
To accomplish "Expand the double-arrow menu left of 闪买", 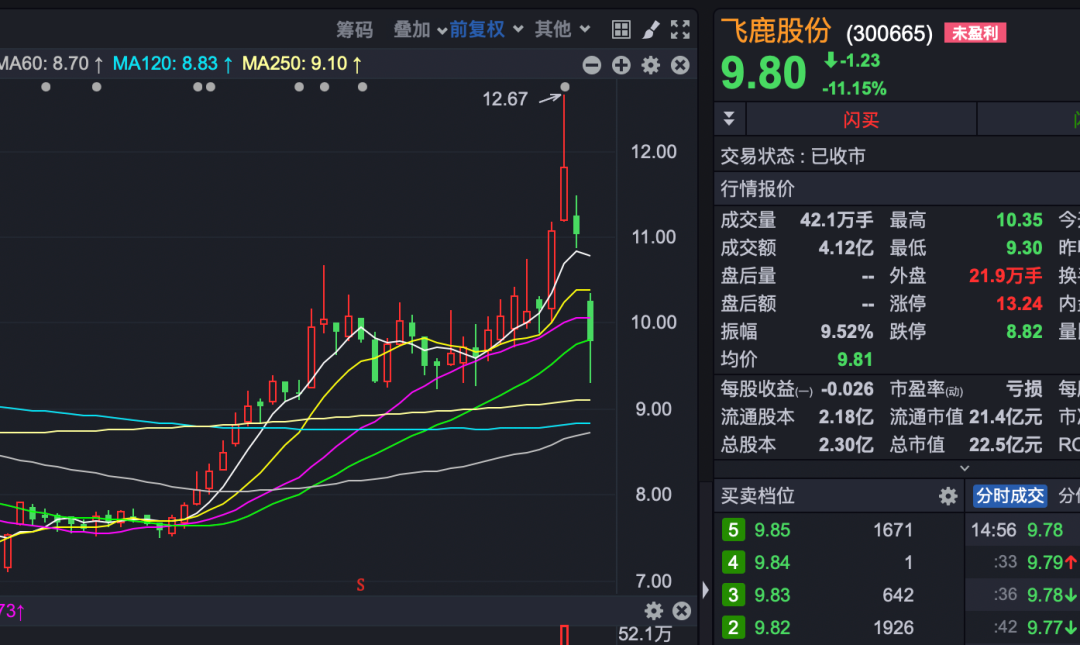I will (x=729, y=119).
